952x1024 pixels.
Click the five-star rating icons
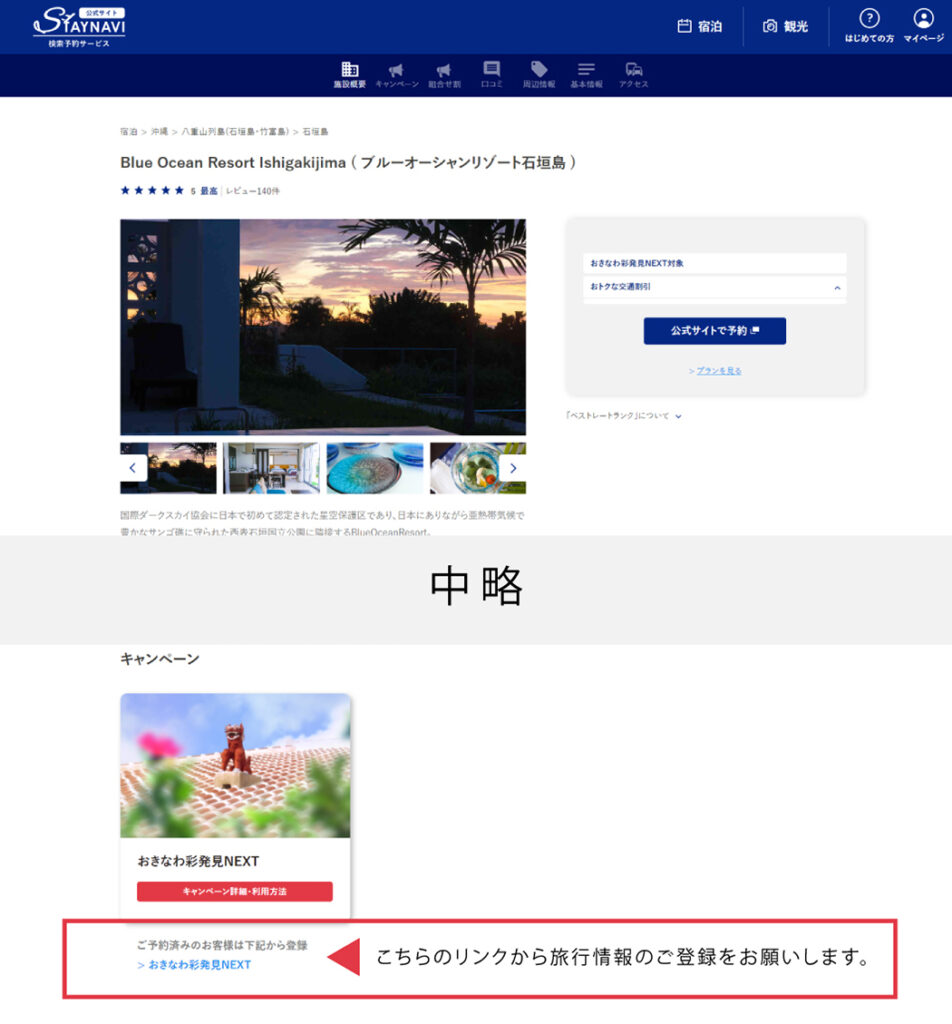tap(152, 191)
